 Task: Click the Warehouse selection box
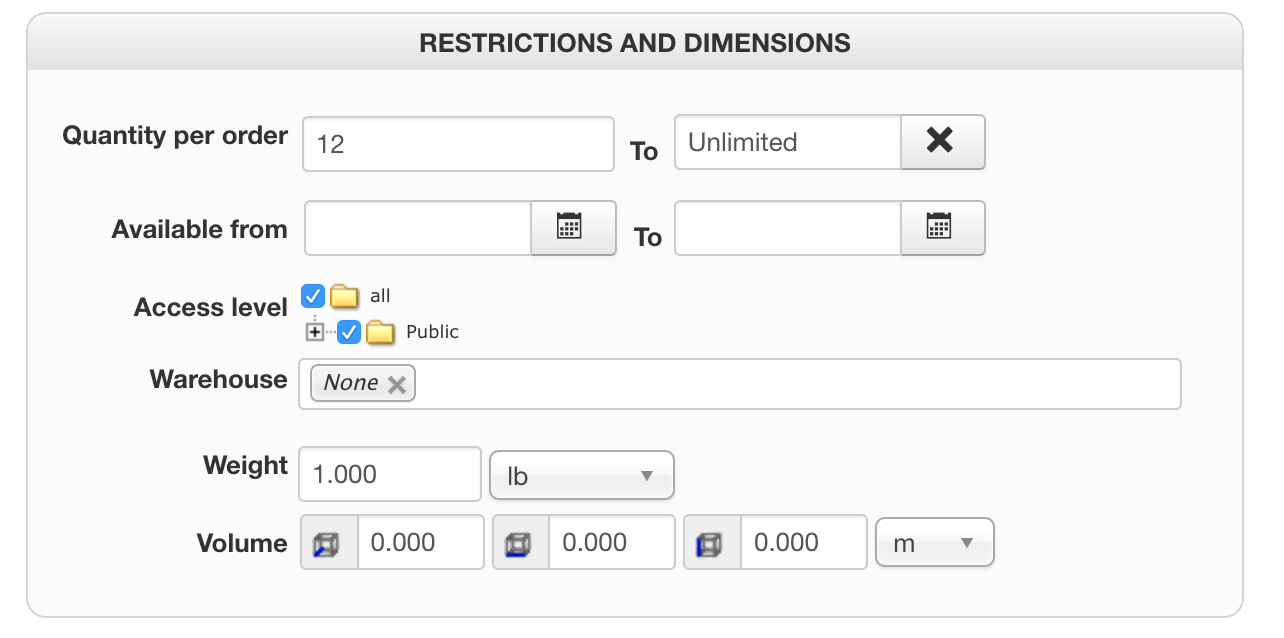790,384
